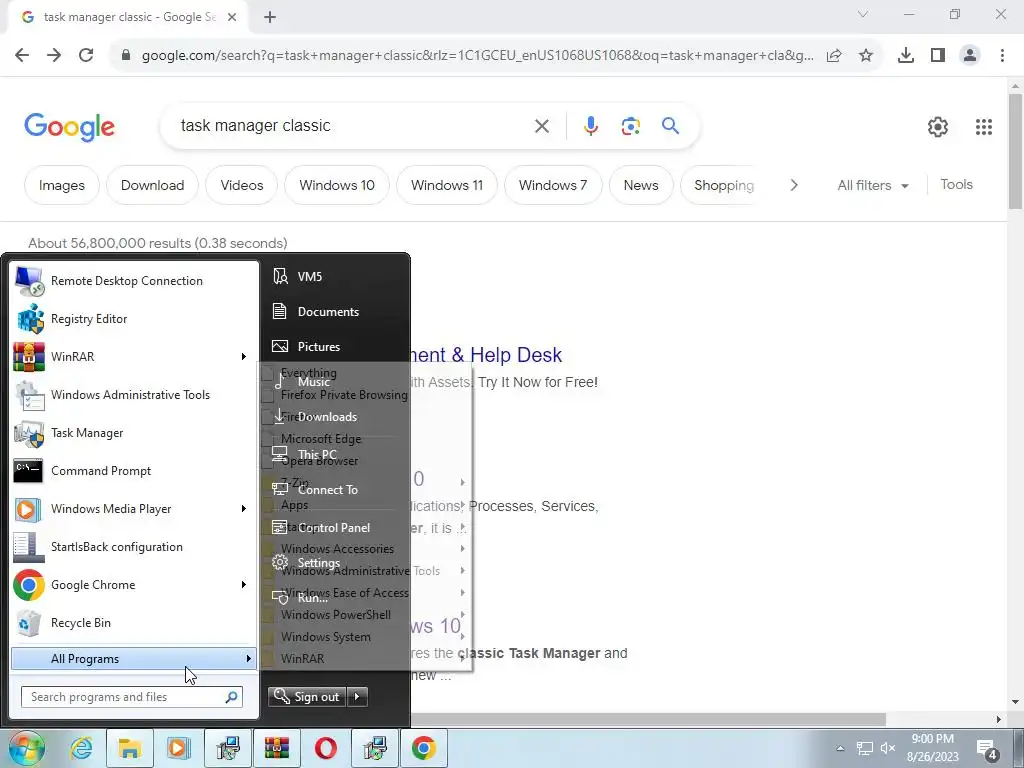Bookmark this page with the star icon
The width and height of the screenshot is (1024, 768).
click(x=866, y=56)
